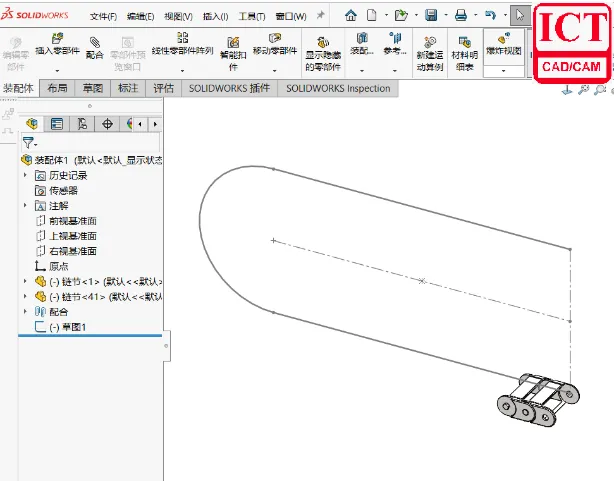Select the 上视基准面 top plane
The height and width of the screenshot is (481, 614).
click(x=66, y=236)
